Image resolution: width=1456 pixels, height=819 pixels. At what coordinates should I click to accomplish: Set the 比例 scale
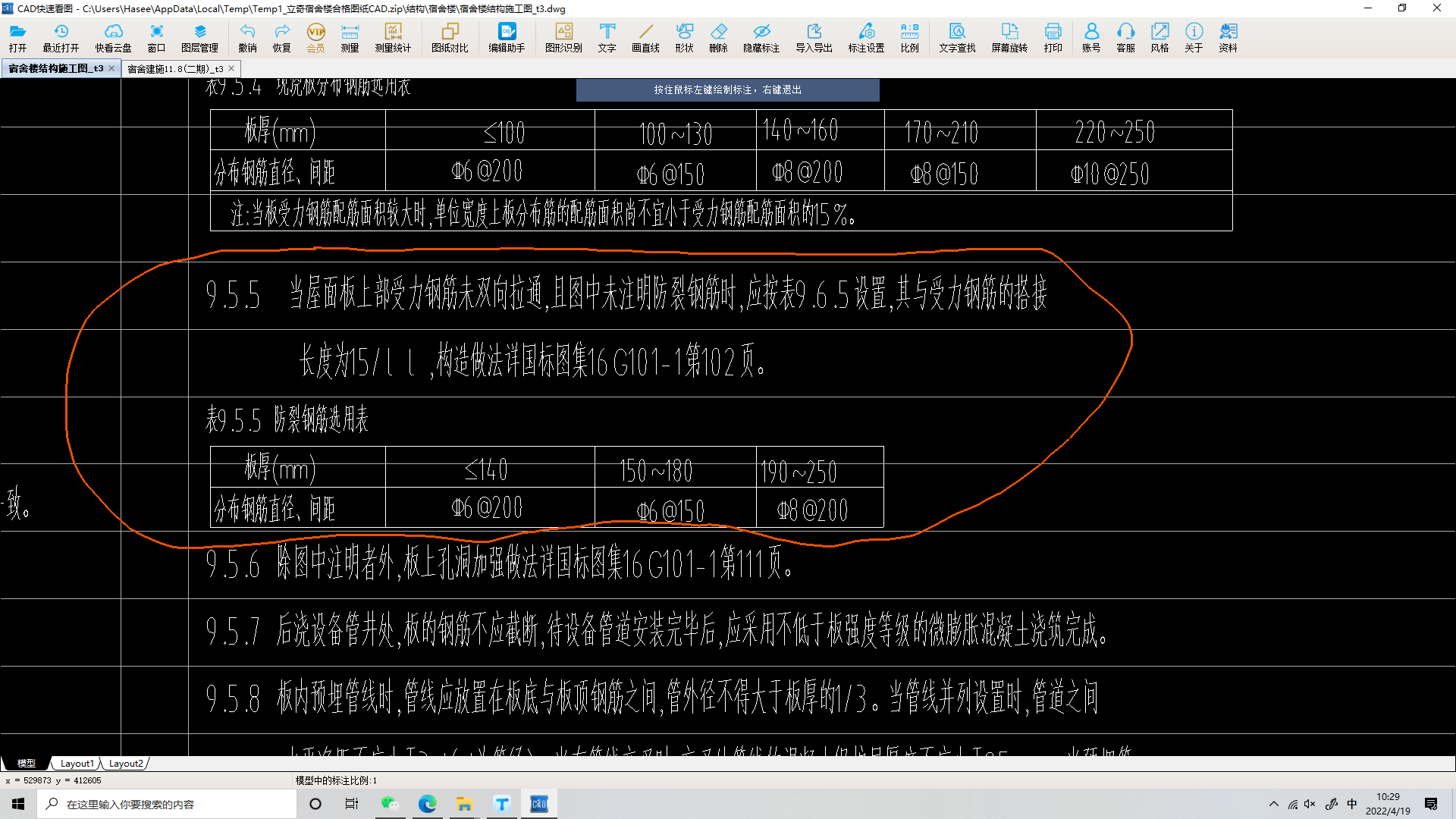click(x=909, y=37)
